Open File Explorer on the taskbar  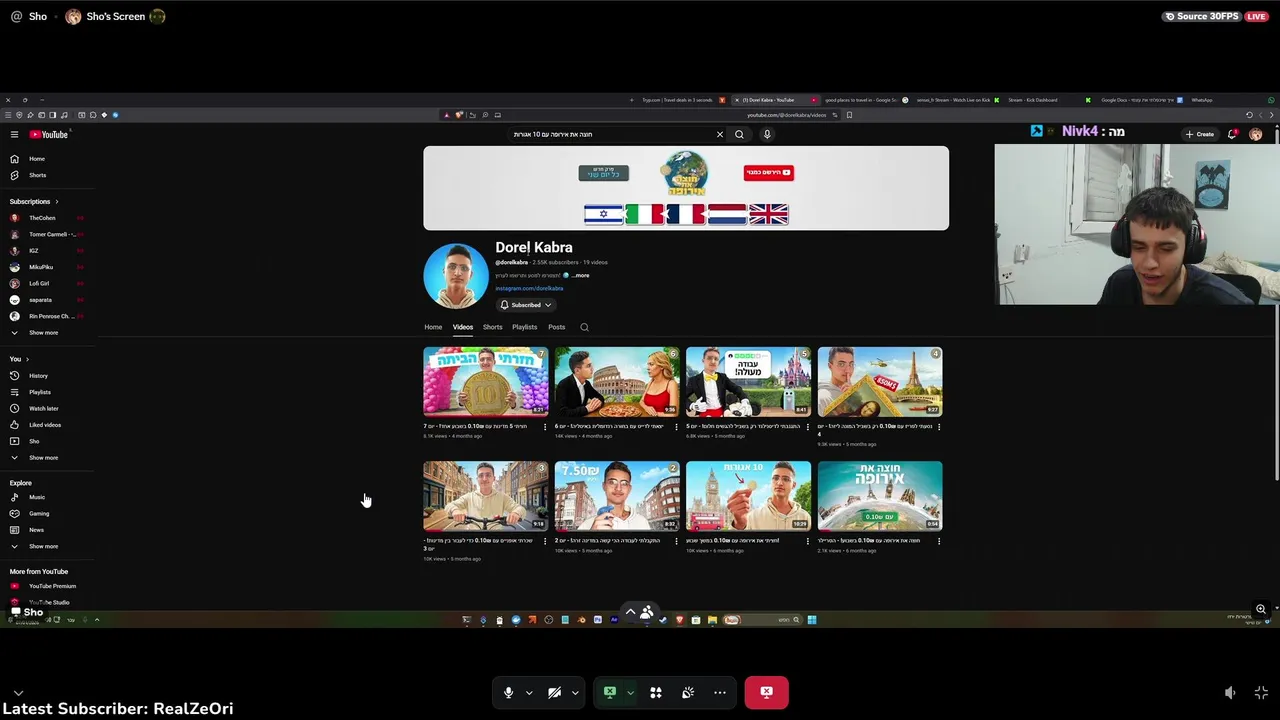[712, 620]
